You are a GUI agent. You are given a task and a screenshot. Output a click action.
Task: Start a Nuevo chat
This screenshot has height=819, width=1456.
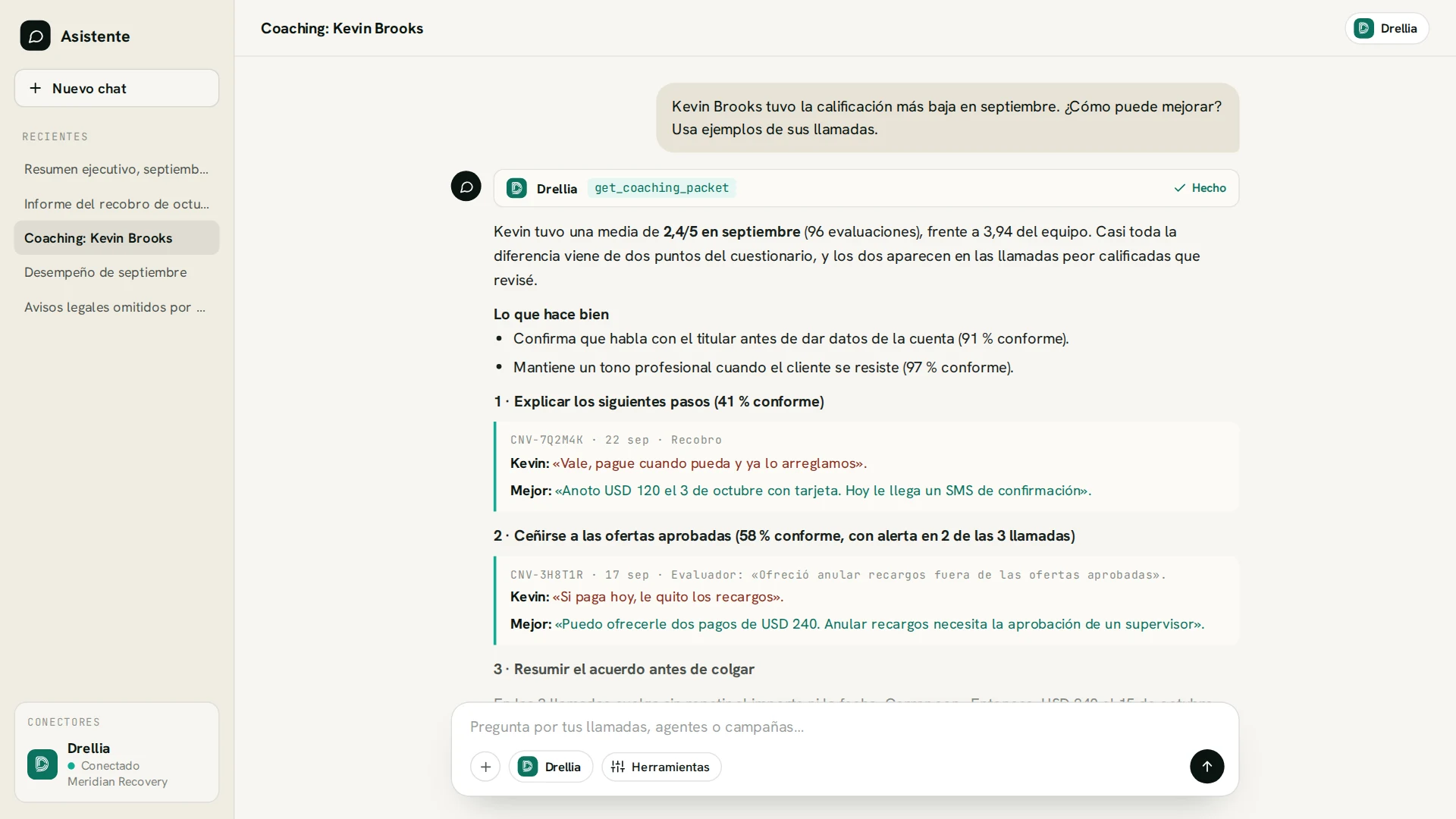(117, 88)
